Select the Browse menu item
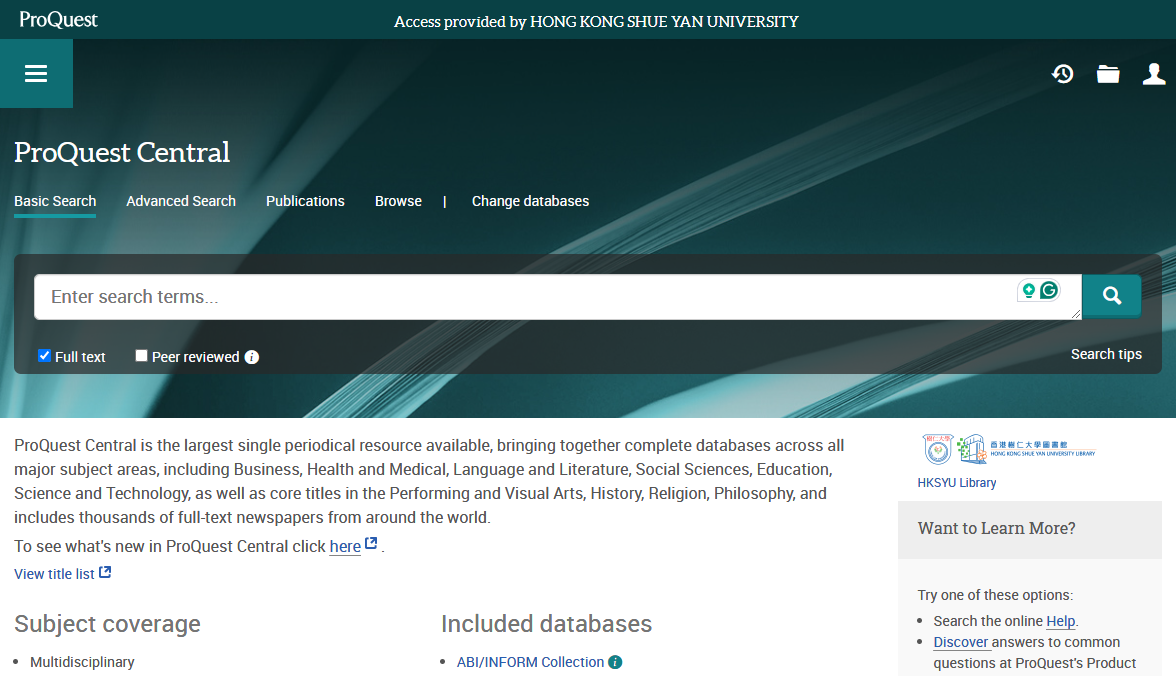1176x676 pixels. tap(398, 201)
